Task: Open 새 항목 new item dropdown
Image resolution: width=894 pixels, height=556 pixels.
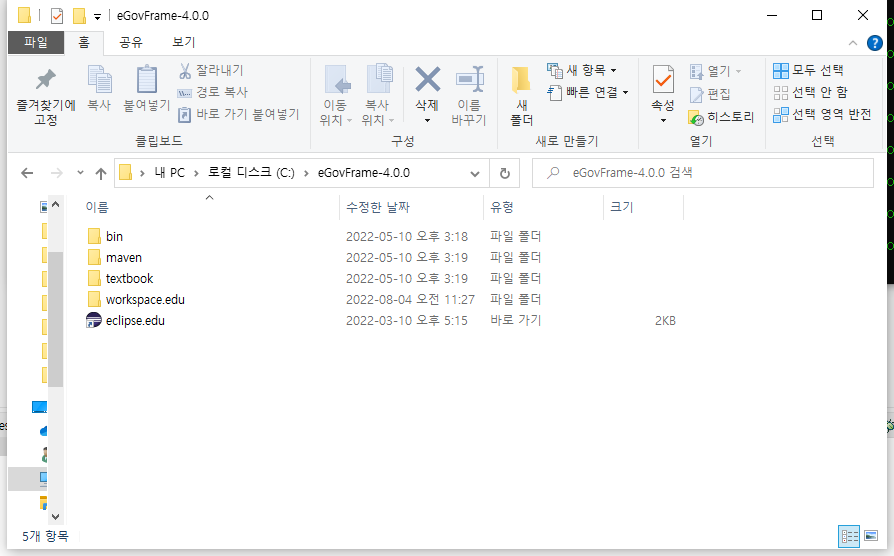Action: coord(582,70)
